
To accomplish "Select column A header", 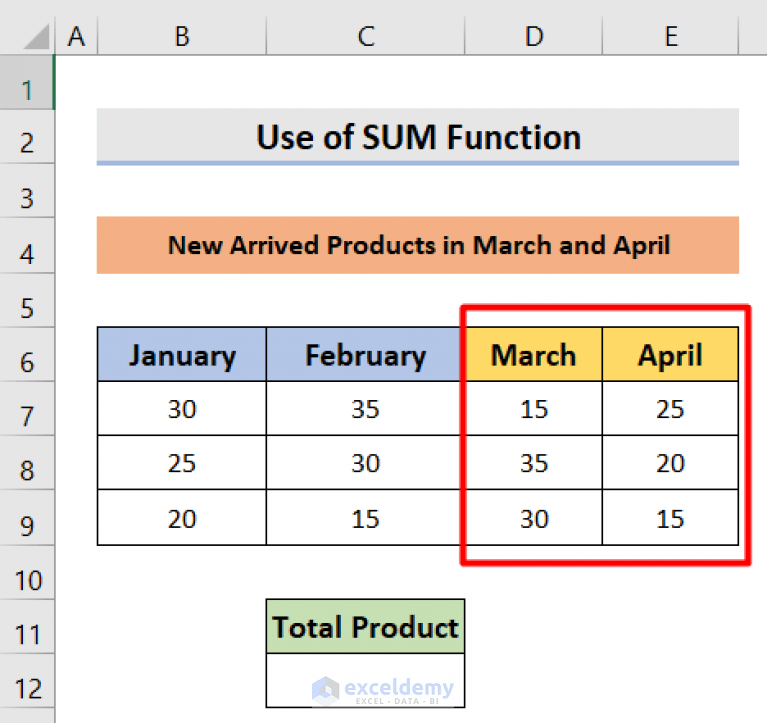I will 76,36.
